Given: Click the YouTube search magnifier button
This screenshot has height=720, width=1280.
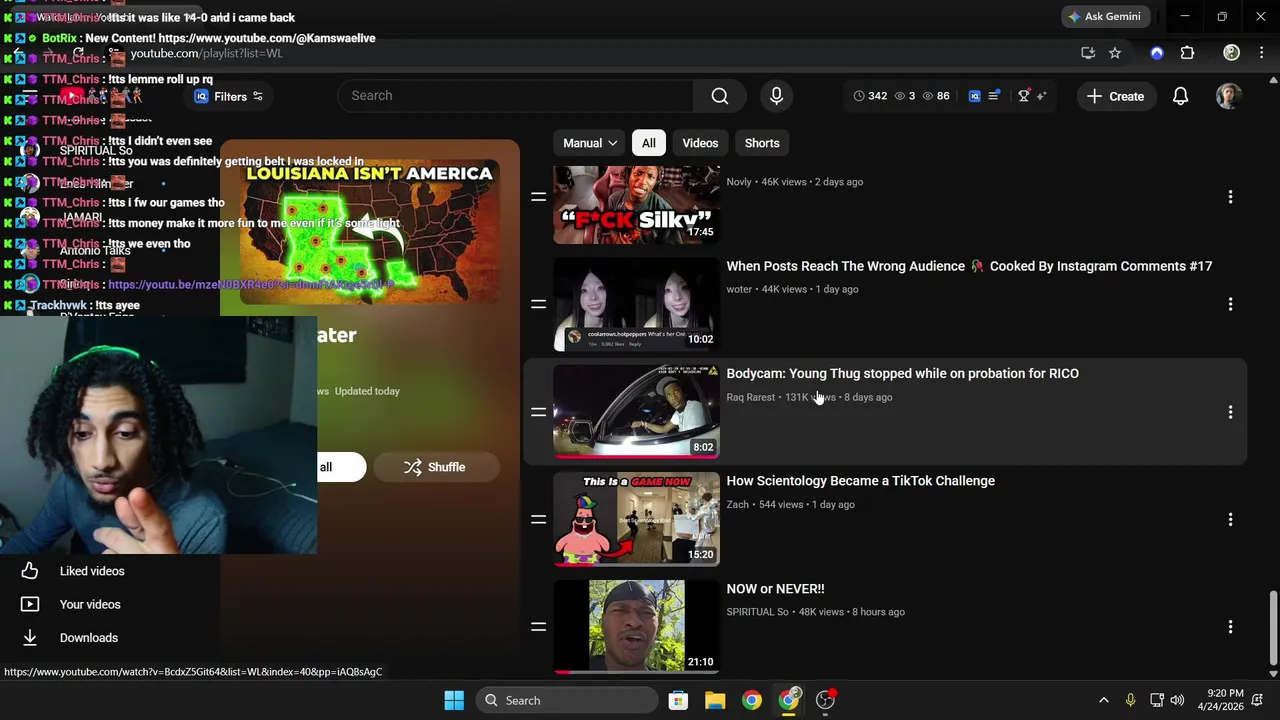Looking at the screenshot, I should [x=719, y=96].
